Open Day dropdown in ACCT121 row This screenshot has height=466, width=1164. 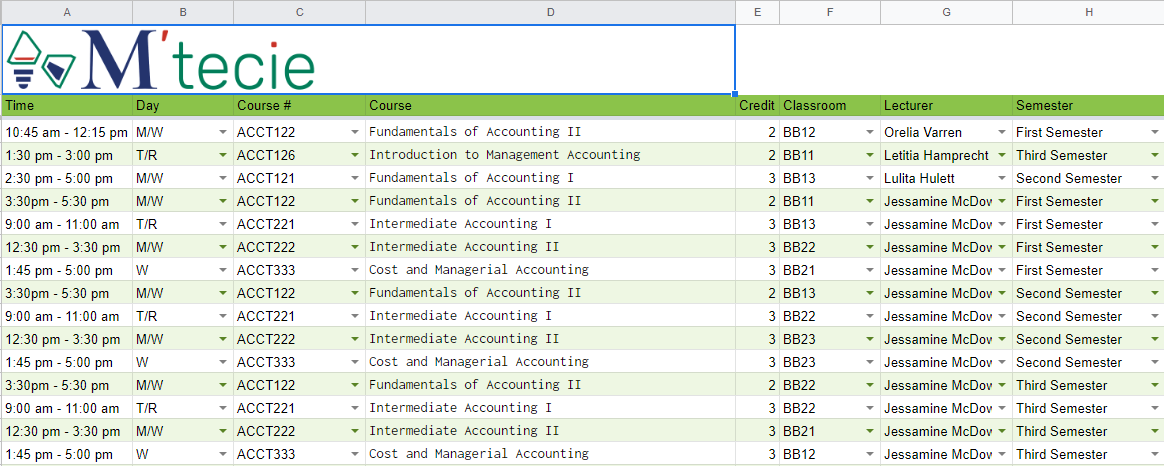223,179
